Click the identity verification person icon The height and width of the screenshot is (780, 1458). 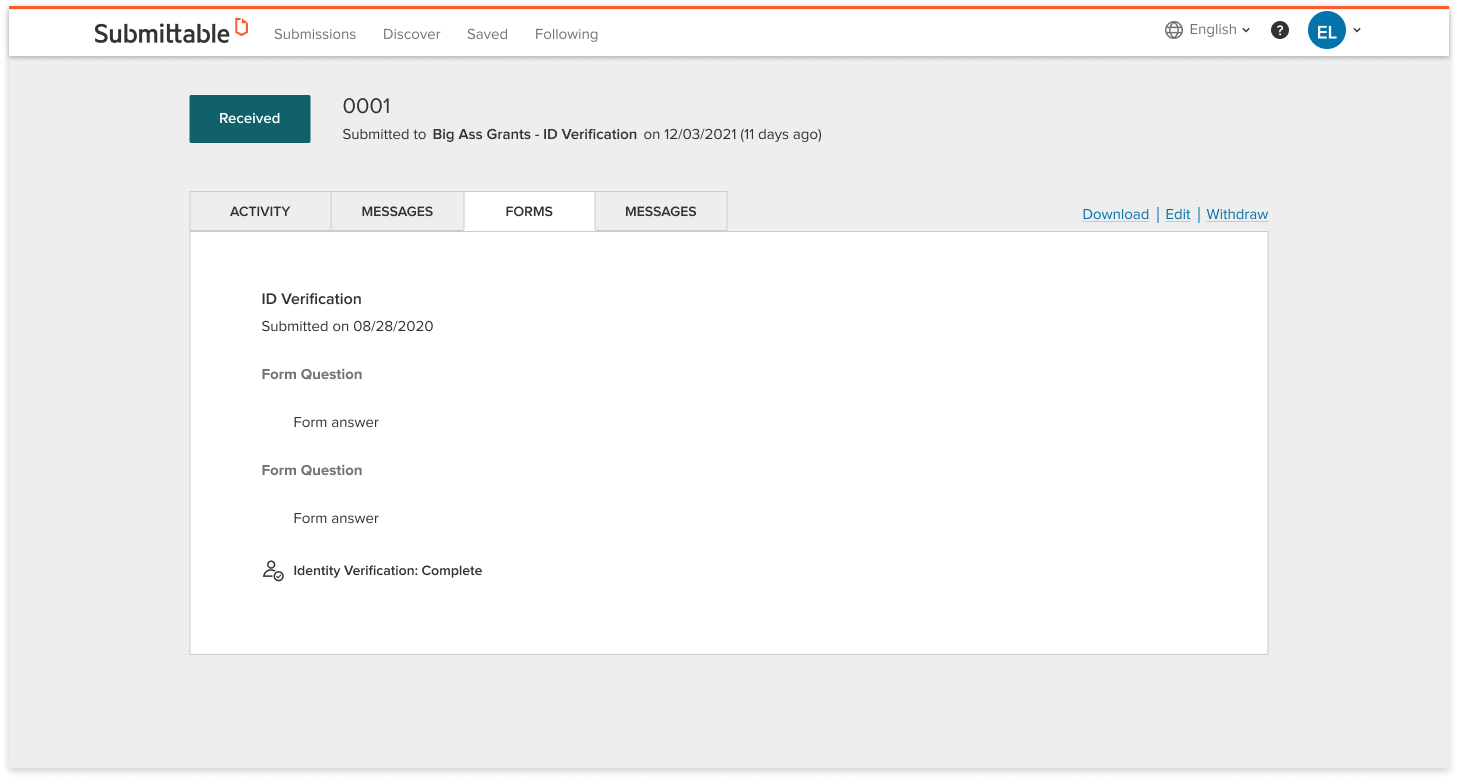tap(273, 570)
